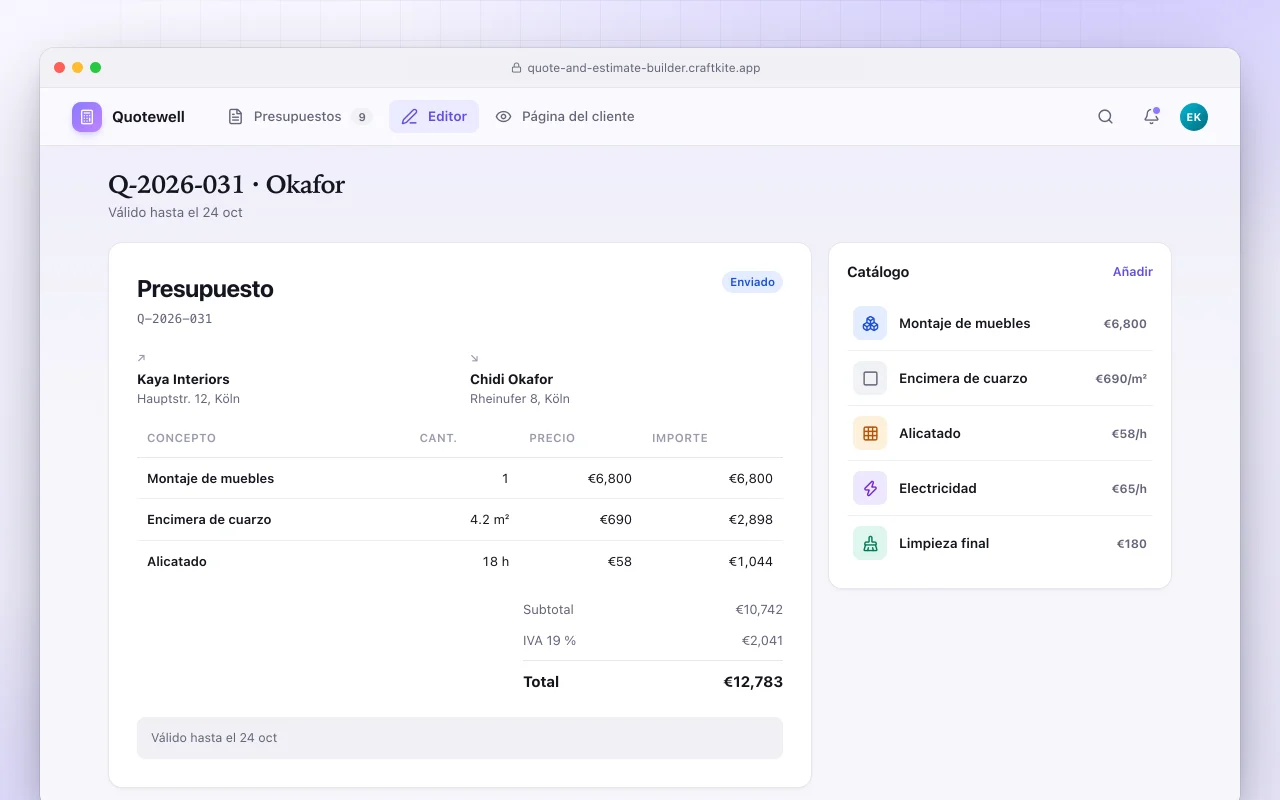
Task: Click the Añadir link in Catálogo
Action: (x=1133, y=272)
